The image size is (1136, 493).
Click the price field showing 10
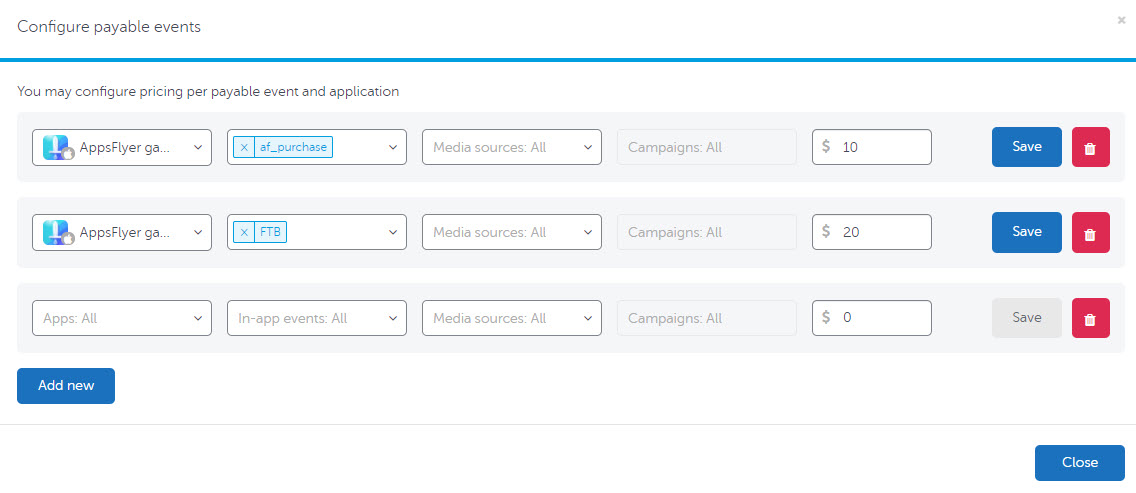882,147
